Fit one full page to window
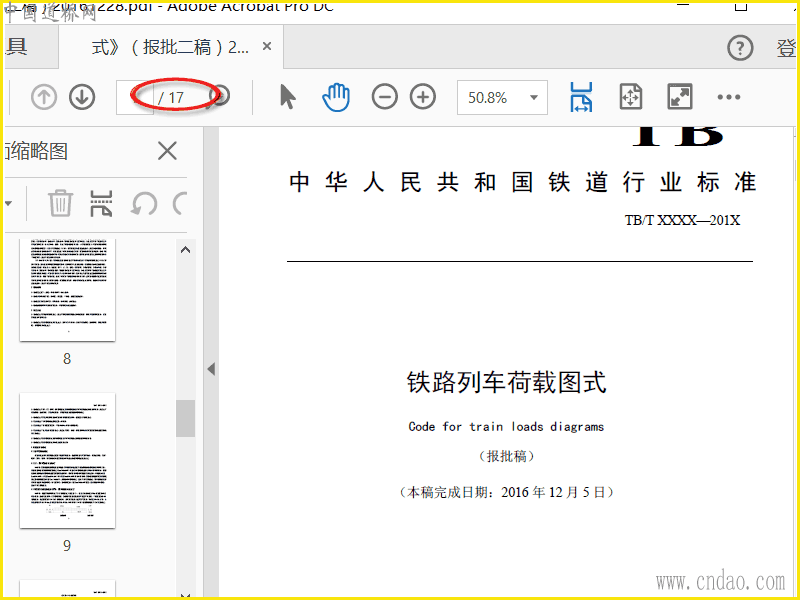 (x=631, y=97)
